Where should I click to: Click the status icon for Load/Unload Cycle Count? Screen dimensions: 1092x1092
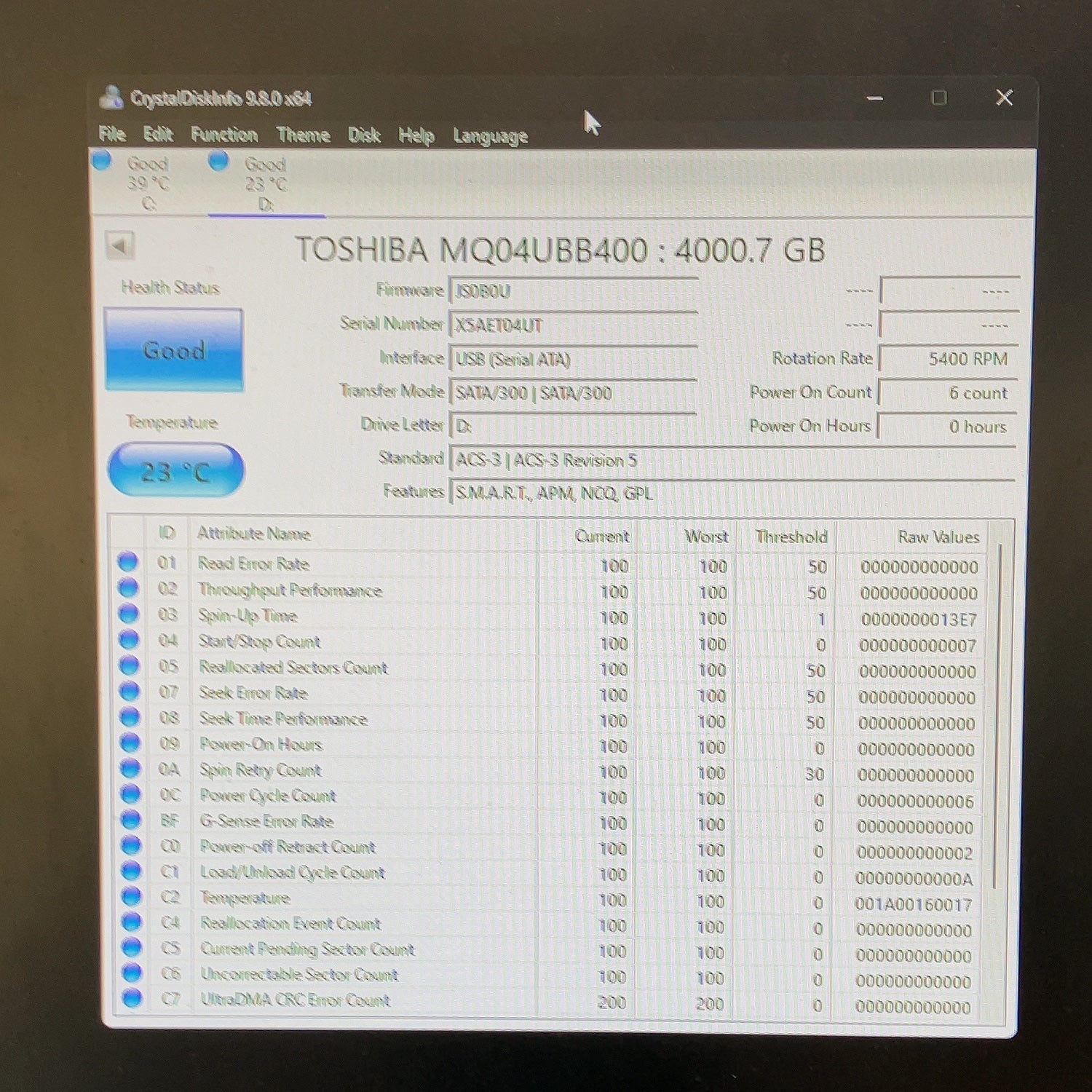(131, 871)
